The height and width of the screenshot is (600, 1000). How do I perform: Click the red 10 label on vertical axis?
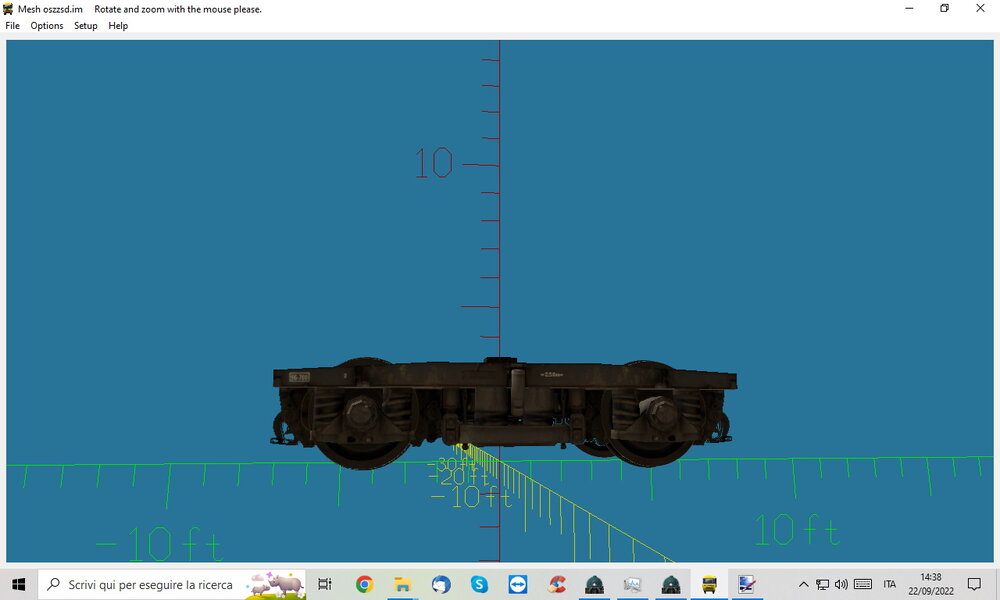pyautogui.click(x=434, y=163)
